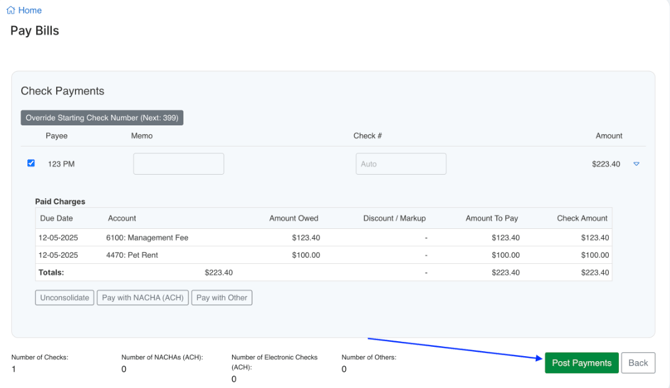Click the $123.40 Amount Owed cell
This screenshot has height=388, width=670.
pos(306,238)
